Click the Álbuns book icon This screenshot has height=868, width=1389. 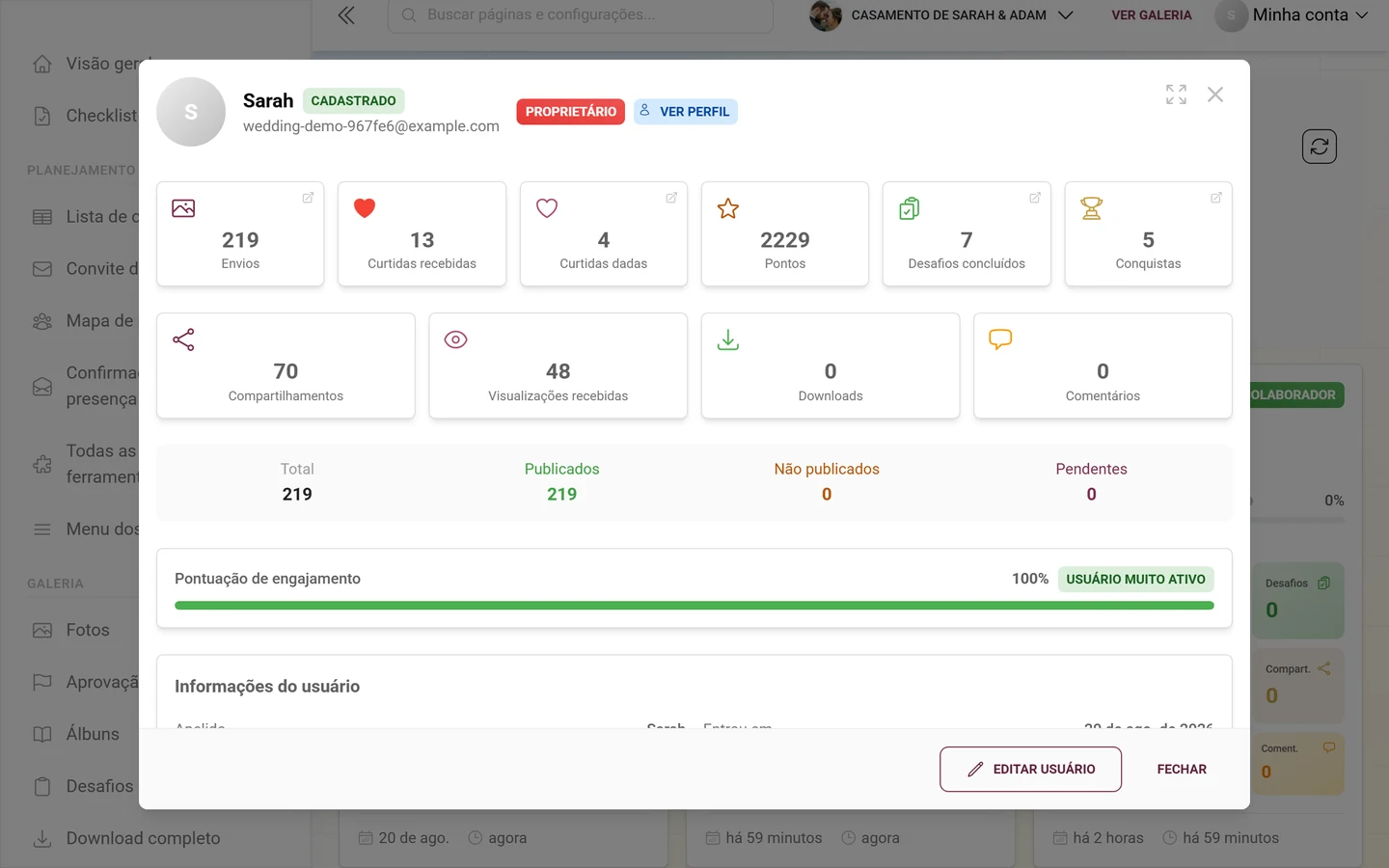[x=42, y=734]
